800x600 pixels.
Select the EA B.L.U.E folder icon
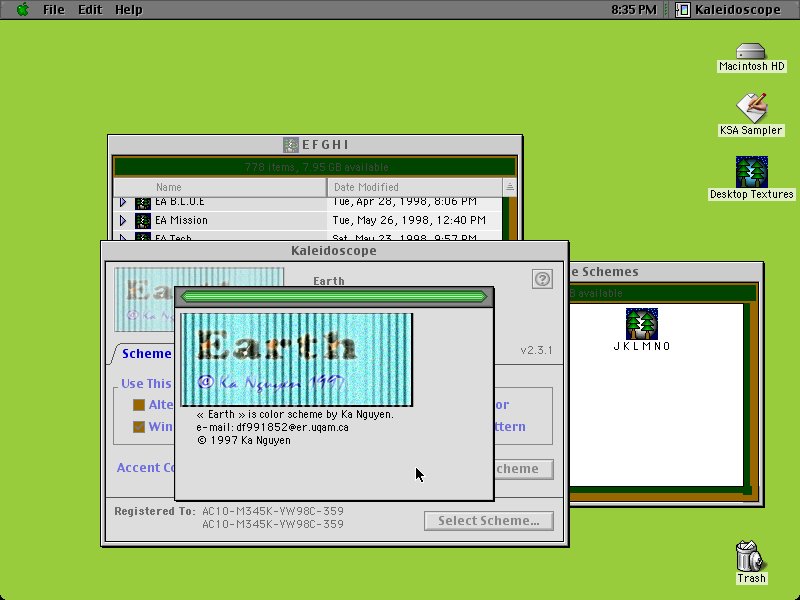coord(143,203)
